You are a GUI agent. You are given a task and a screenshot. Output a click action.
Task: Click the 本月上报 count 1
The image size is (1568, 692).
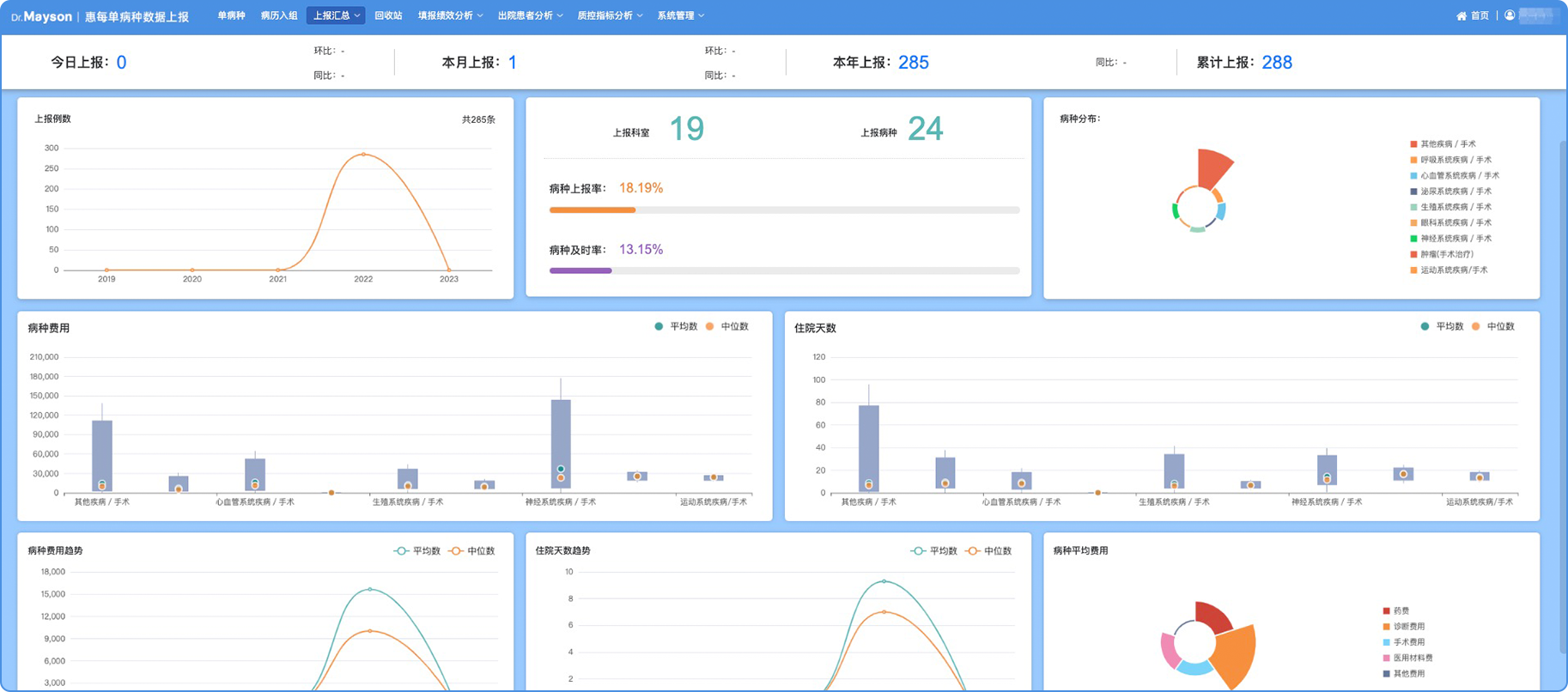click(513, 62)
